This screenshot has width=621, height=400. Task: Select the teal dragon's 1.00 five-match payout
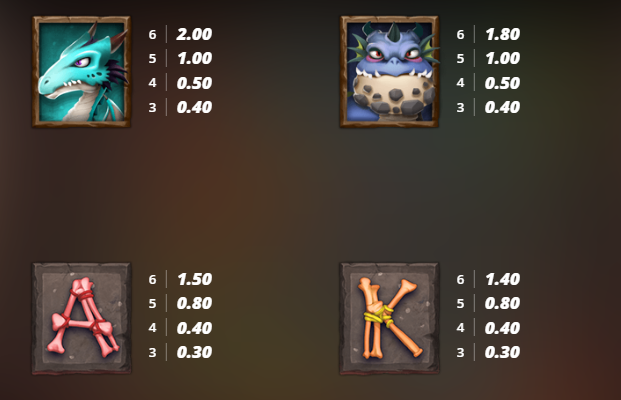pos(194,58)
